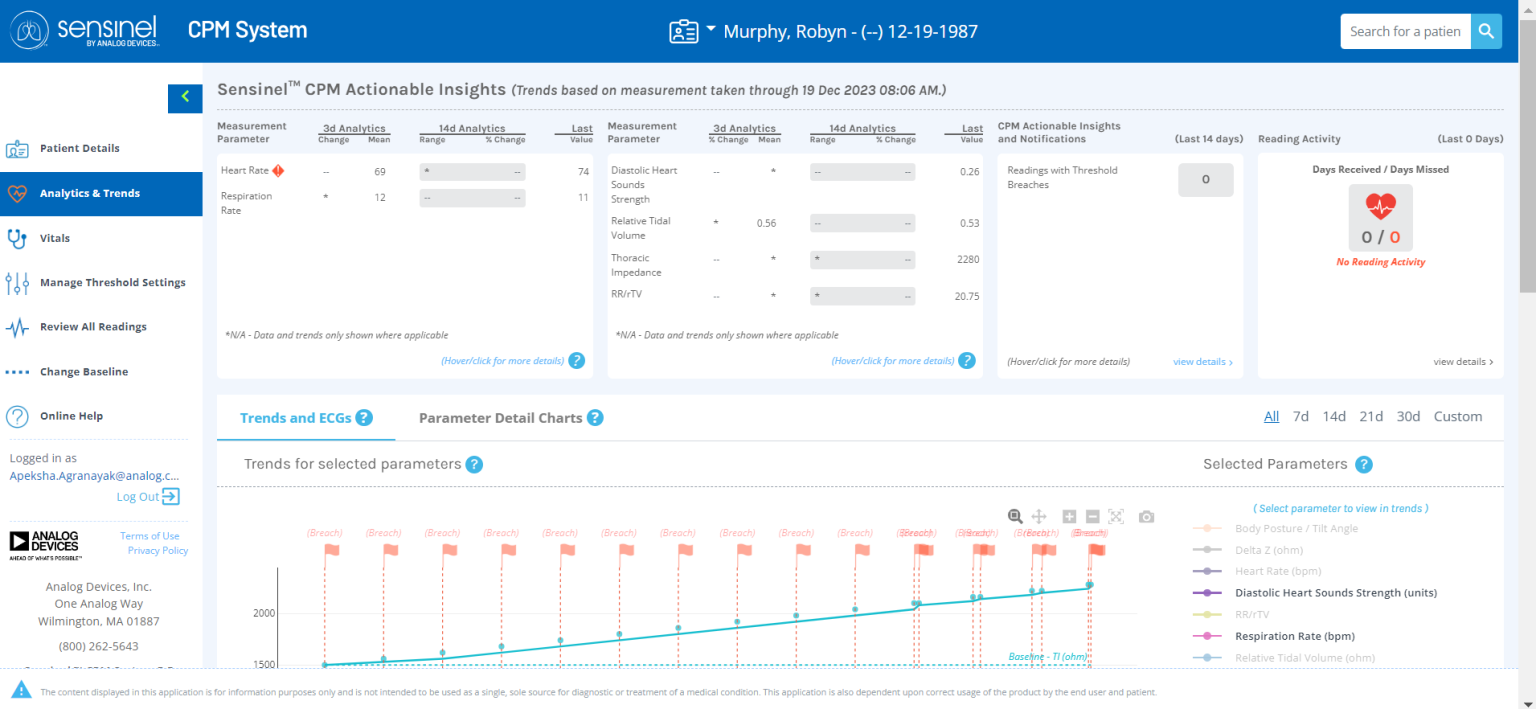This screenshot has height=709, width=1536.
Task: Toggle Diastolic Heart Sounds Strength trend
Action: click(x=1335, y=593)
